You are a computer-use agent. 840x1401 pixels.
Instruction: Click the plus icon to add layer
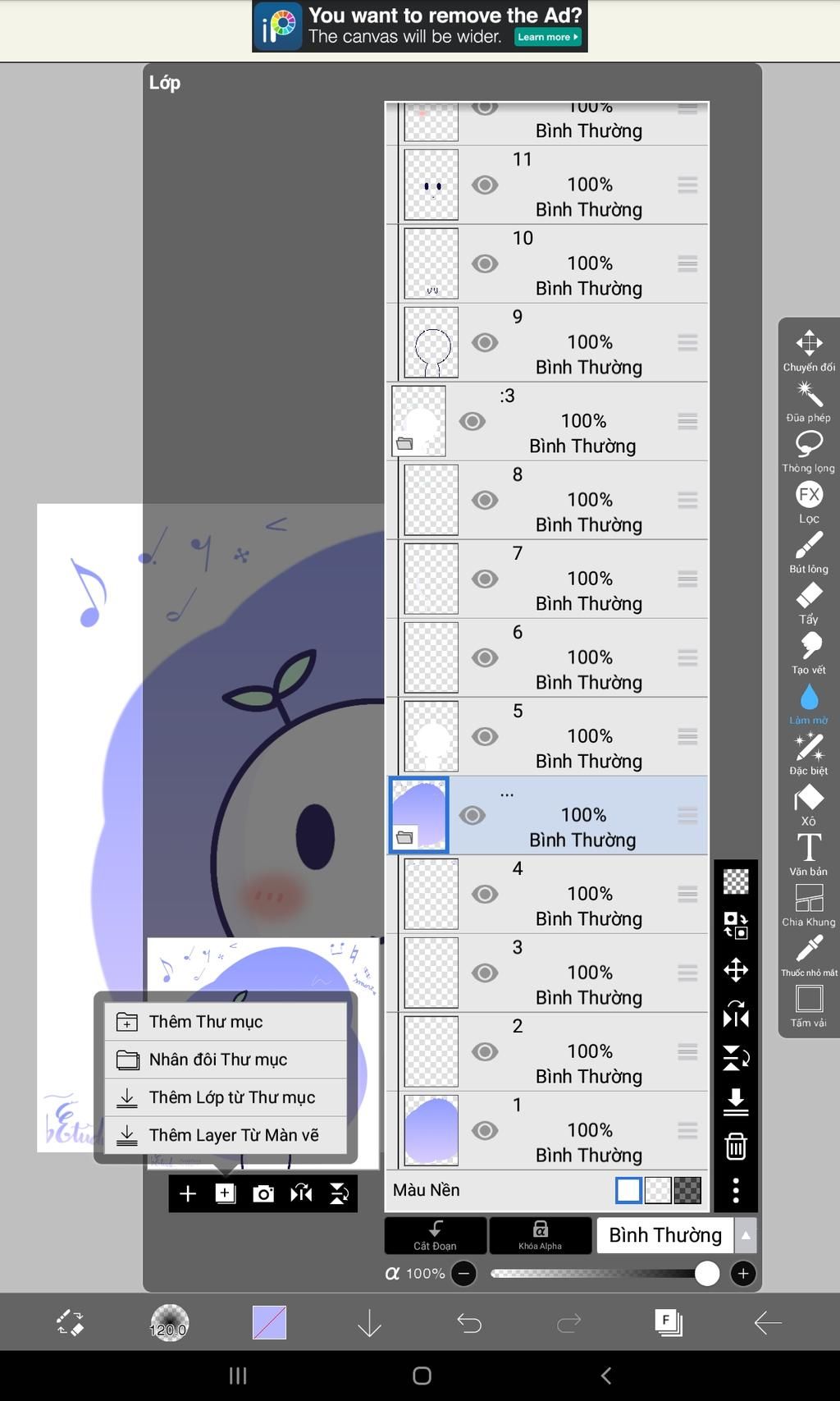point(188,1193)
